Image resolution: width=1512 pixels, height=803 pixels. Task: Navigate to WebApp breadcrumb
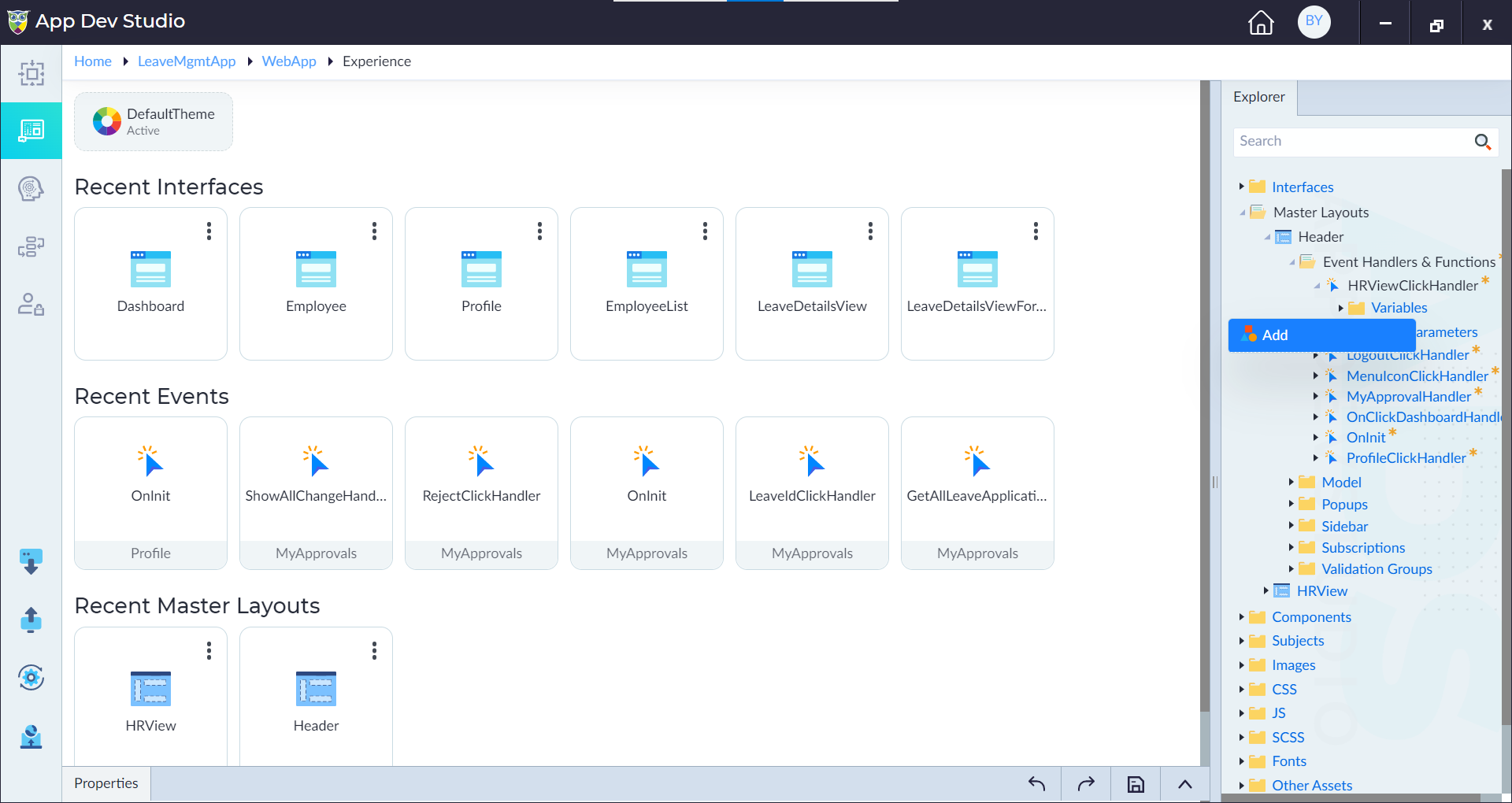point(289,61)
